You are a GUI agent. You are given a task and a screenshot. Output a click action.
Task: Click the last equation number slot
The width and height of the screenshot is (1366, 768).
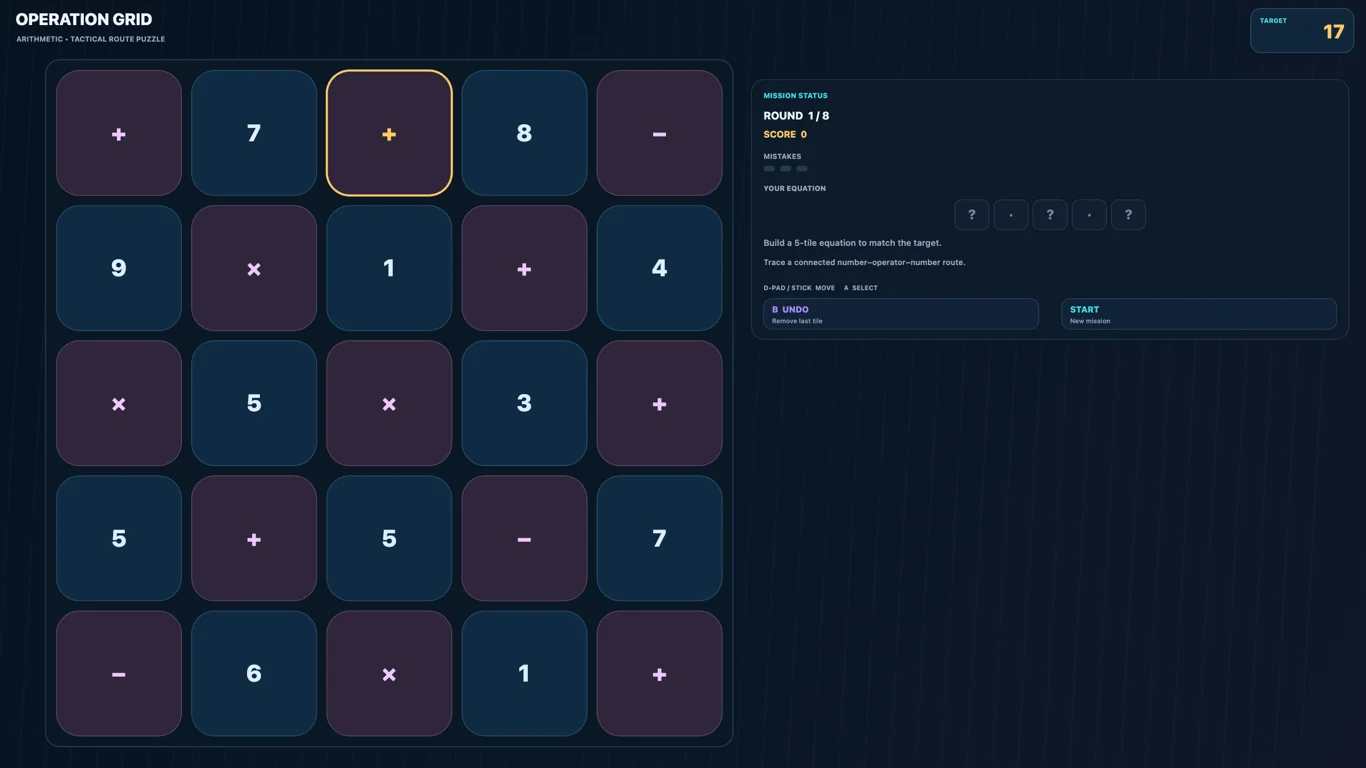(1128, 215)
